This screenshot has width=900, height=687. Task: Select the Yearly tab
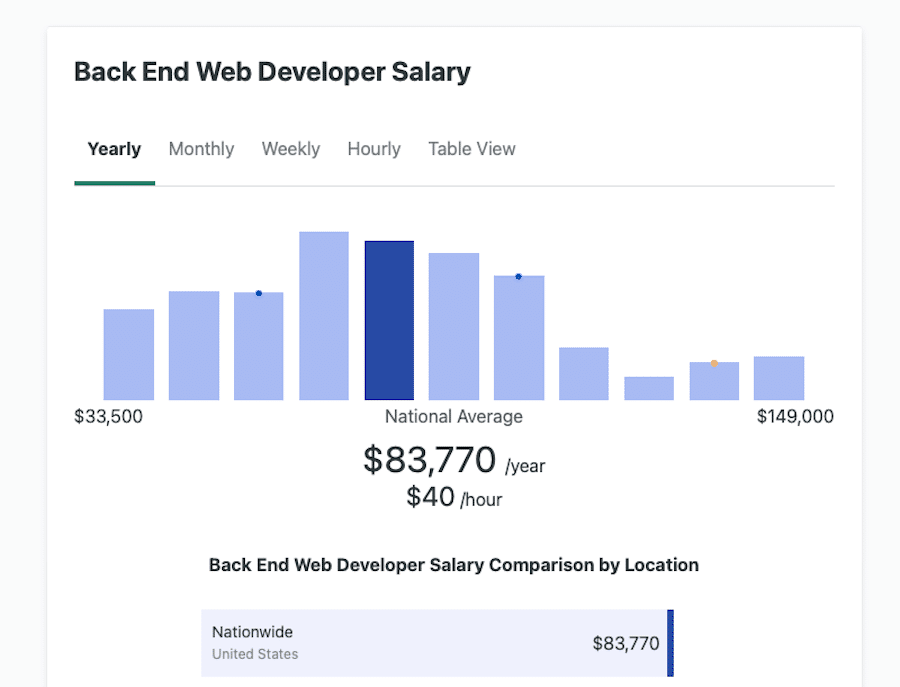tap(113, 148)
